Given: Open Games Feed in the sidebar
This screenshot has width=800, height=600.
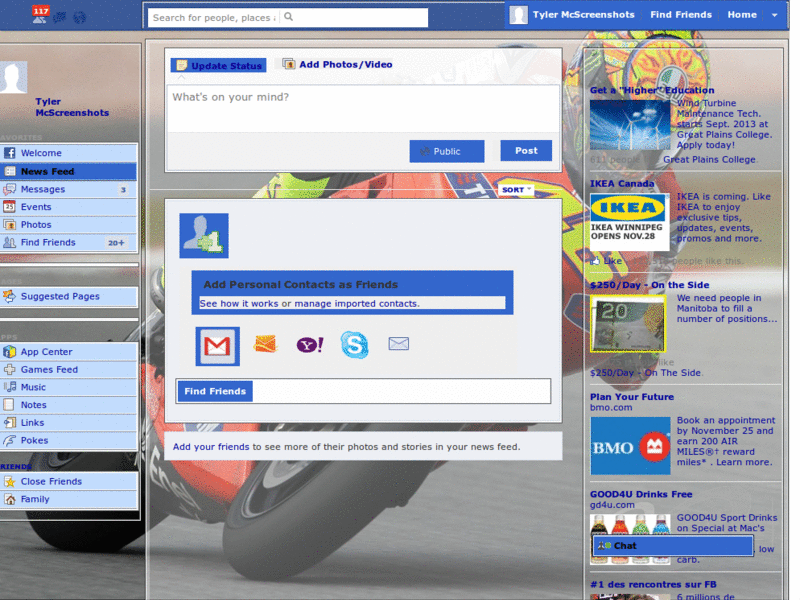Looking at the screenshot, I should (x=68, y=369).
